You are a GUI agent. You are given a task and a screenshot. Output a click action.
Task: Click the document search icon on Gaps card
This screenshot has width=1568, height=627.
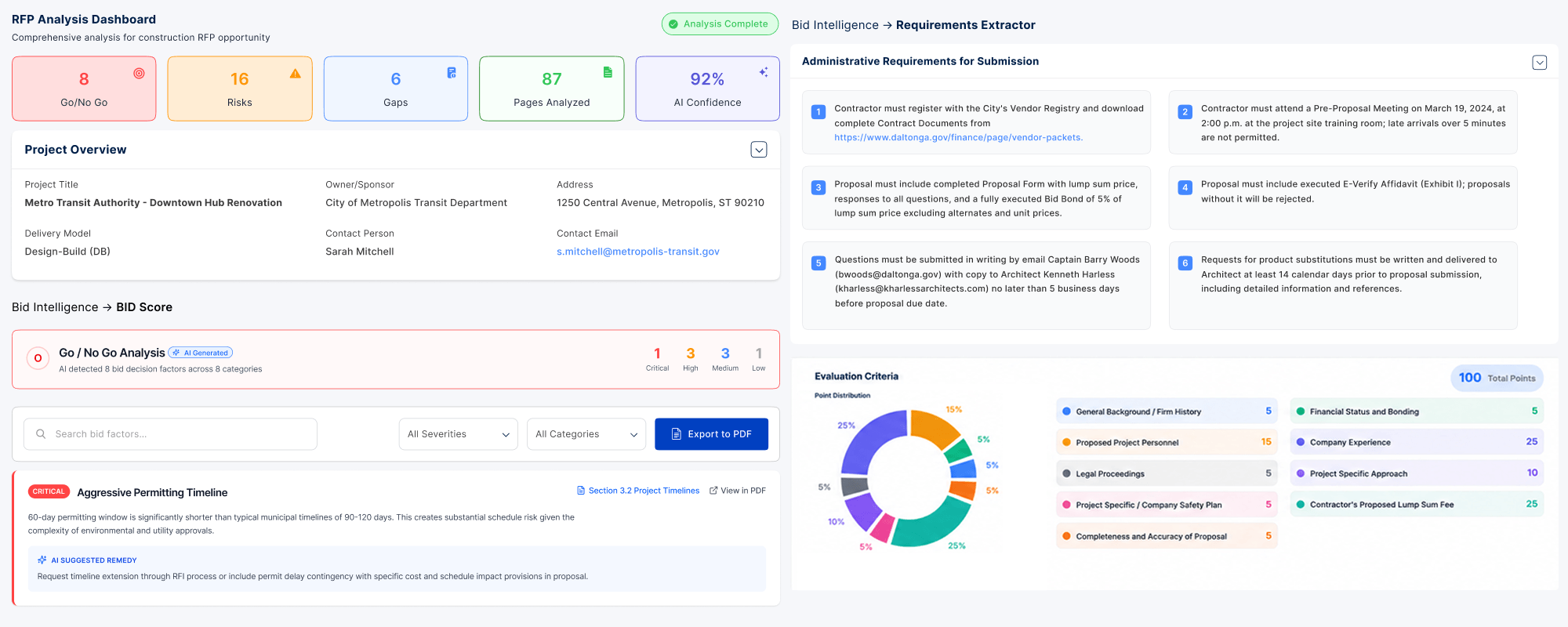(452, 72)
